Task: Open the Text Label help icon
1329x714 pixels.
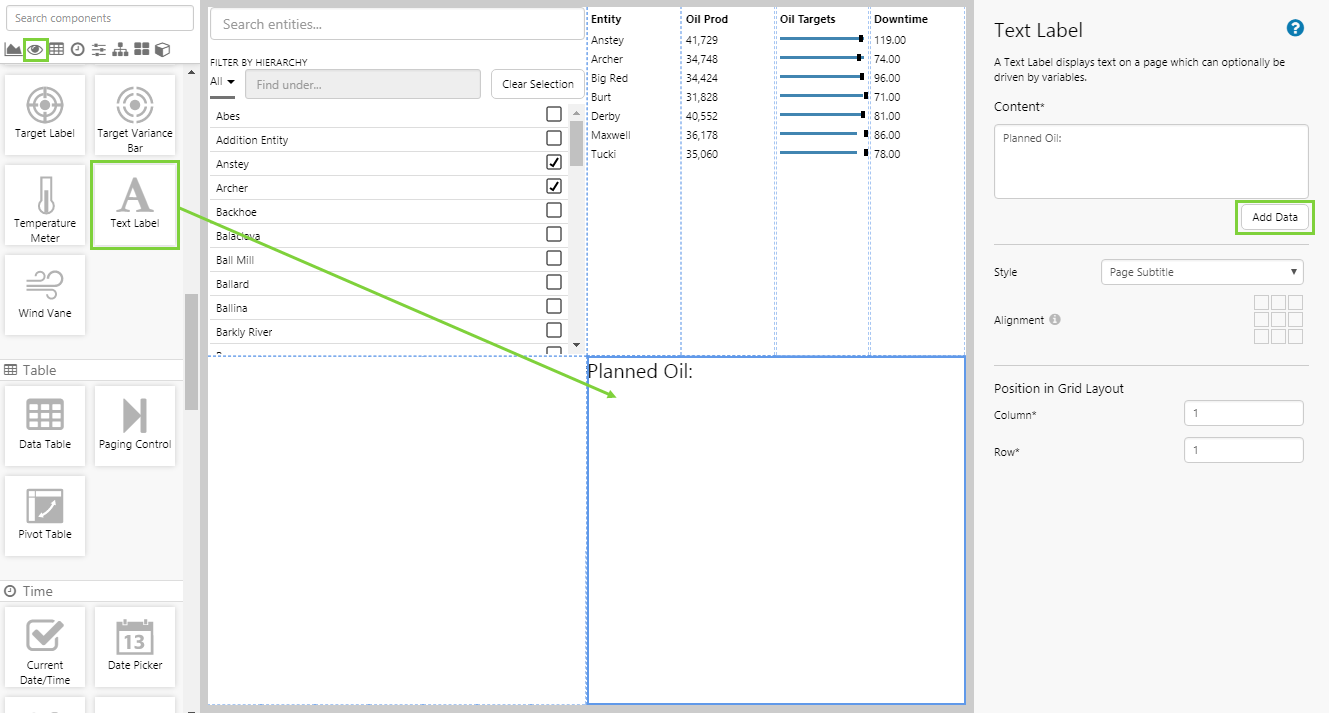Action: [1295, 28]
